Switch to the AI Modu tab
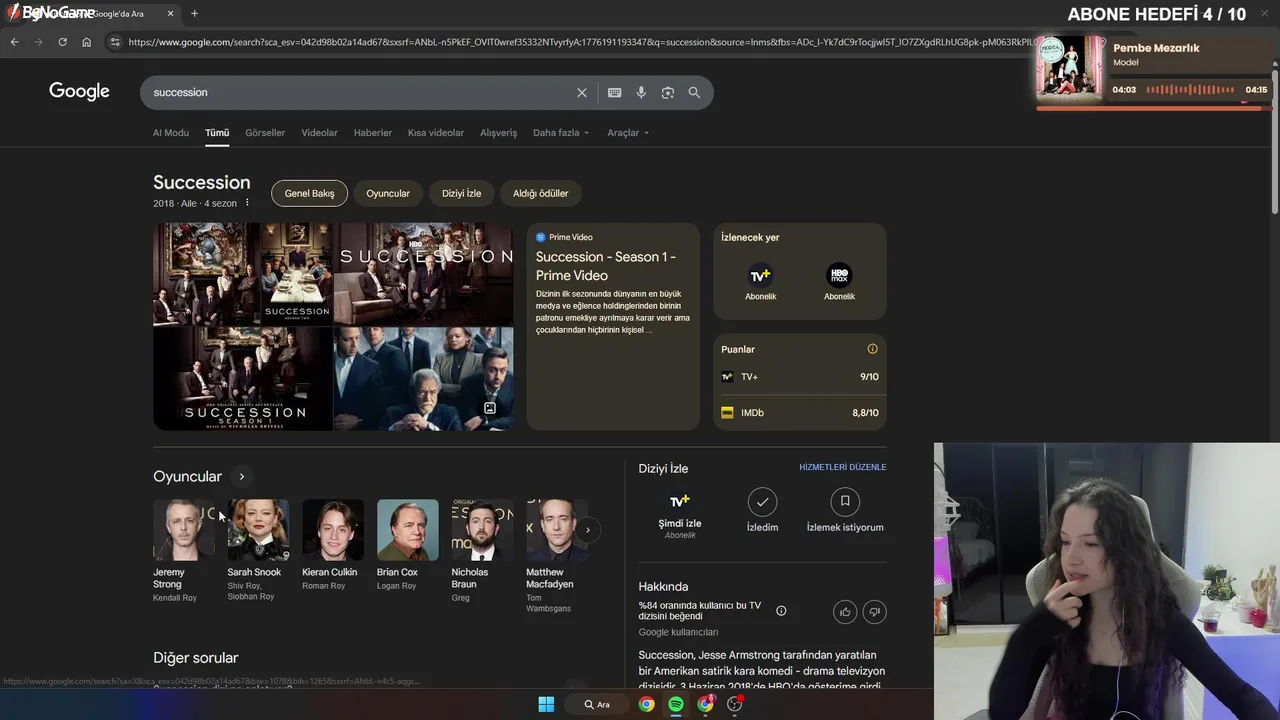 pos(171,132)
